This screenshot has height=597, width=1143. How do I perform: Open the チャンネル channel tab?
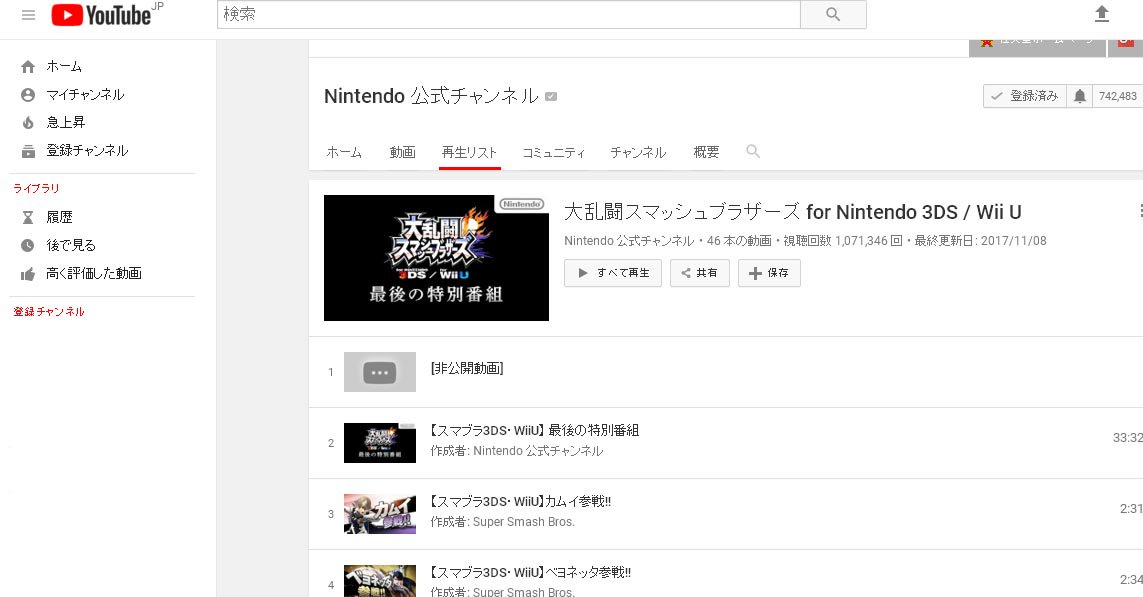(638, 152)
